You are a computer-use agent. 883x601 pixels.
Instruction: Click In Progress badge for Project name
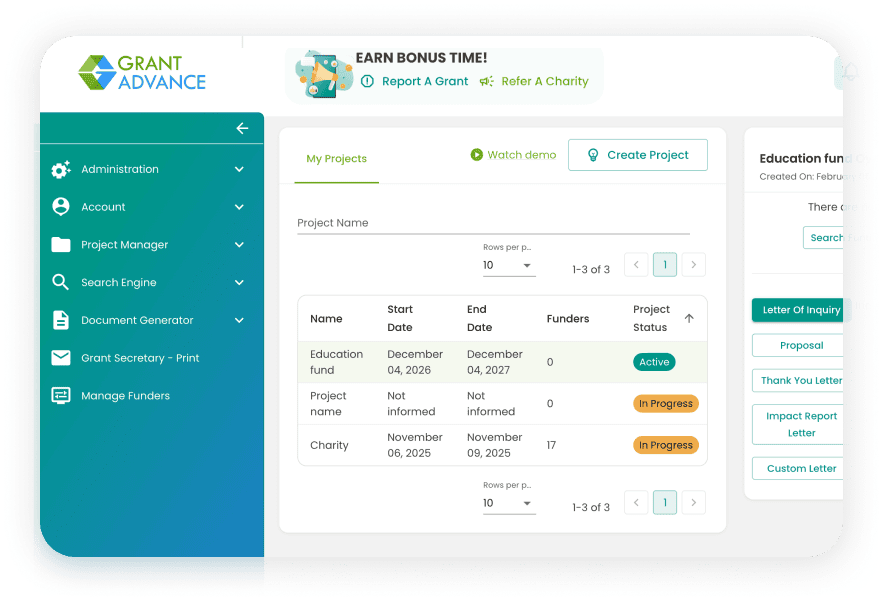click(666, 404)
